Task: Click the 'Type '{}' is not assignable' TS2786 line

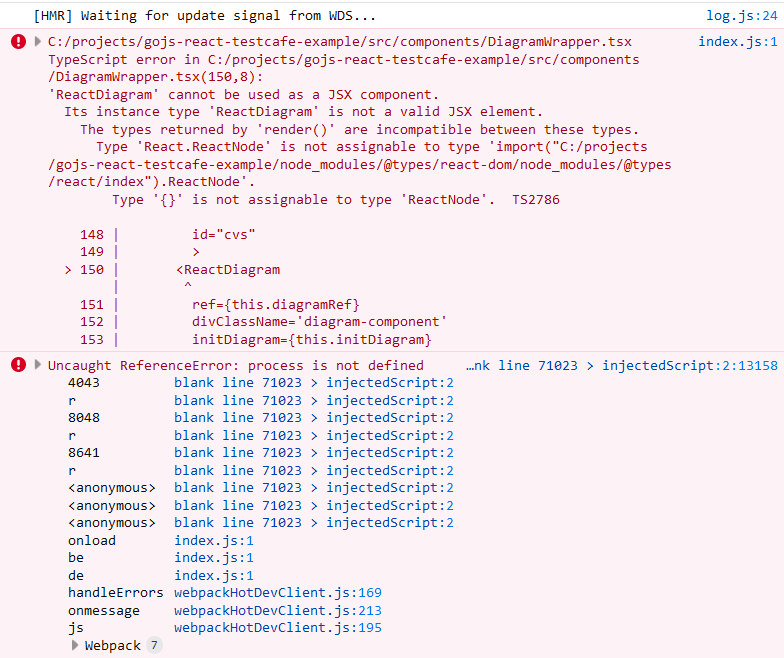Action: (x=336, y=200)
